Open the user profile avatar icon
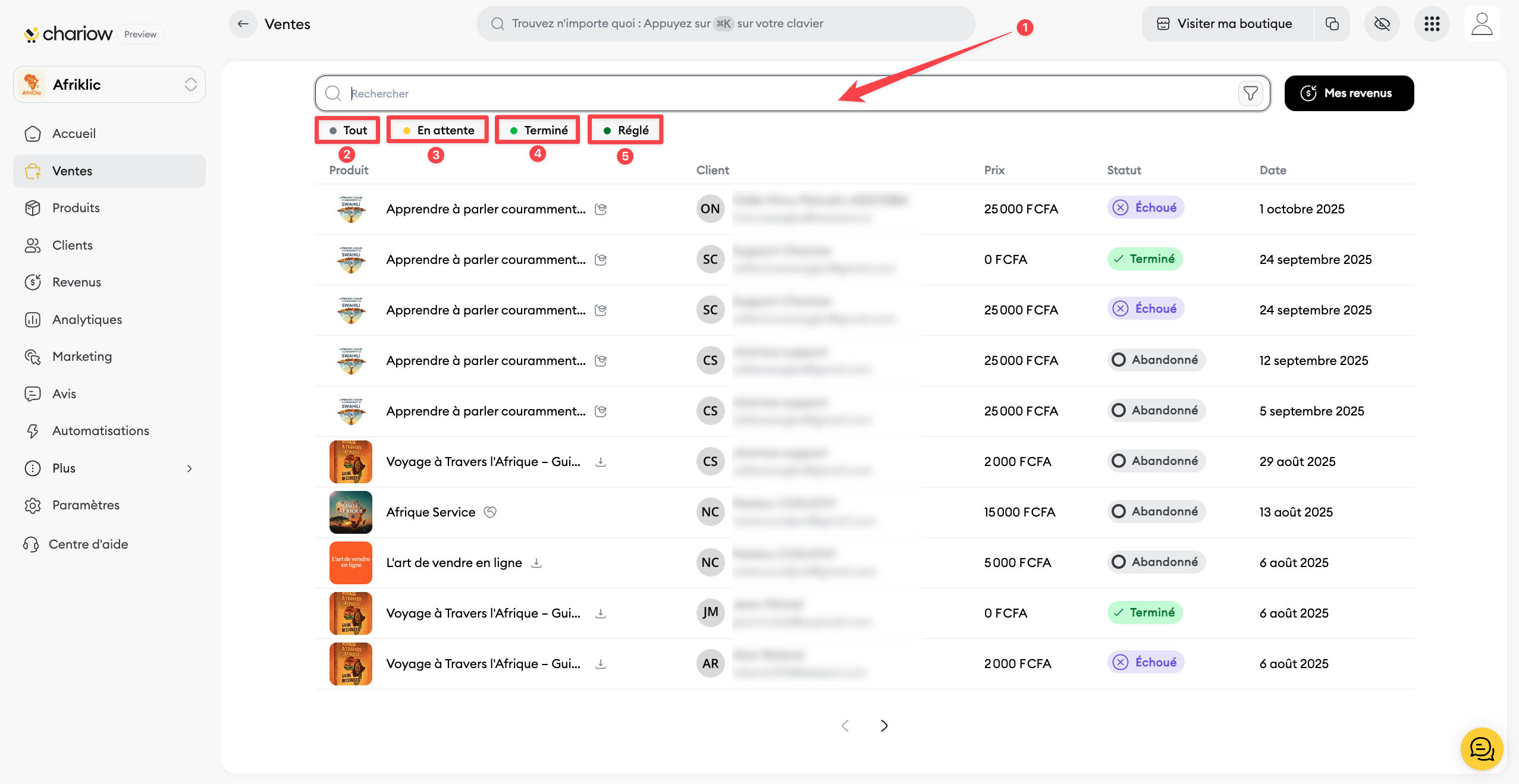Screen dimensions: 1519x784 1482,24
